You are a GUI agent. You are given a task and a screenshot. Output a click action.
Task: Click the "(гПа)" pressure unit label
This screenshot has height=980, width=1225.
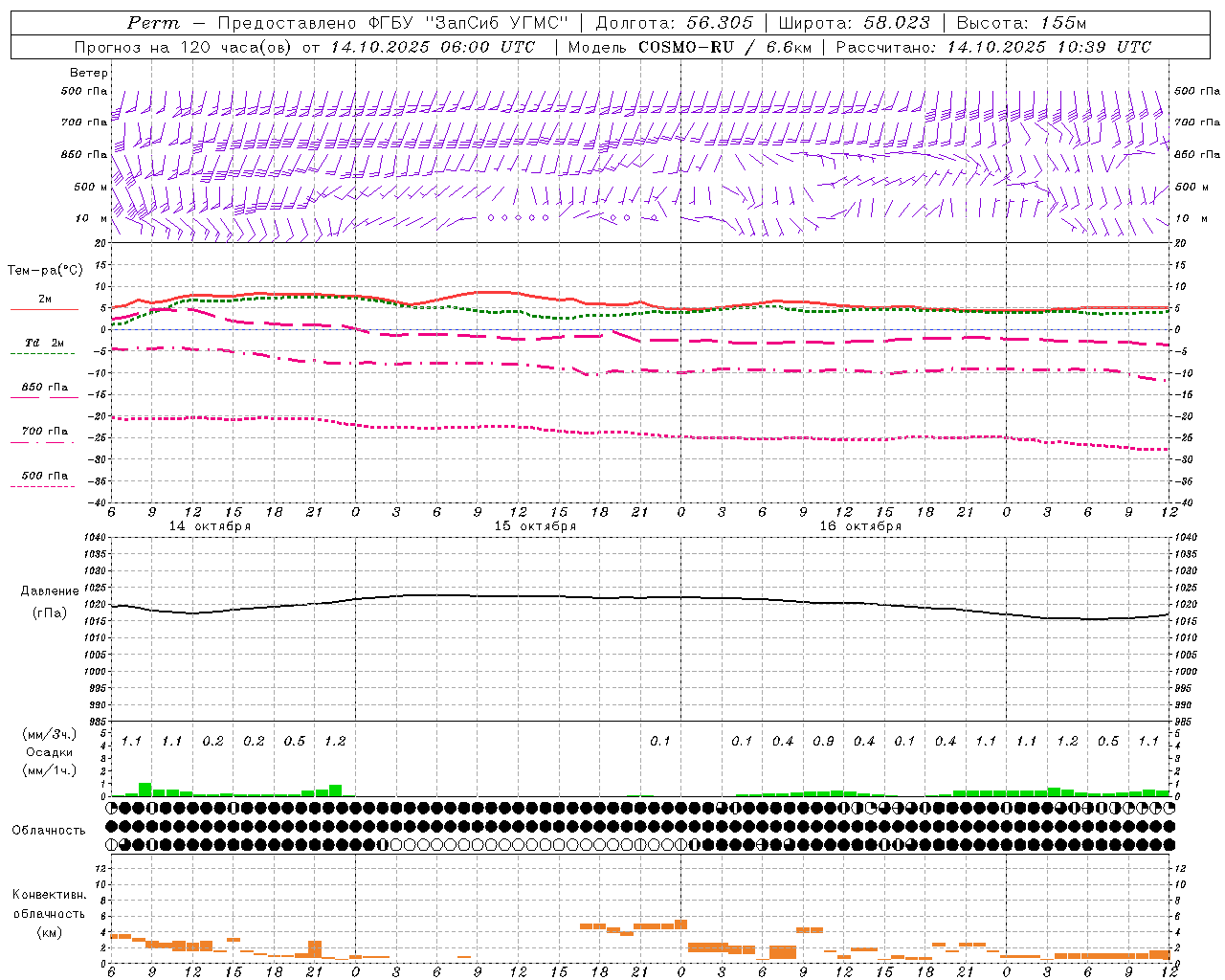(50, 613)
